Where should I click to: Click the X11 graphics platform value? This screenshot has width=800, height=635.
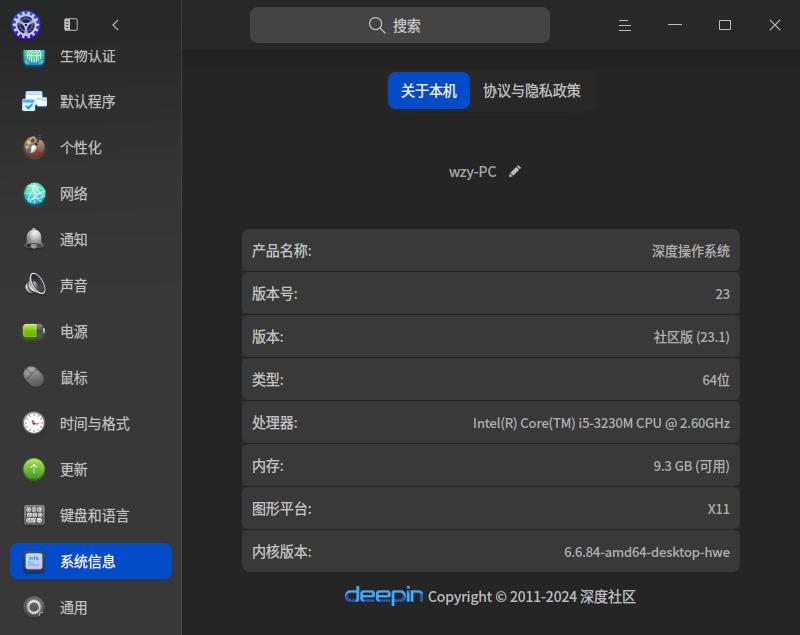tap(718, 509)
